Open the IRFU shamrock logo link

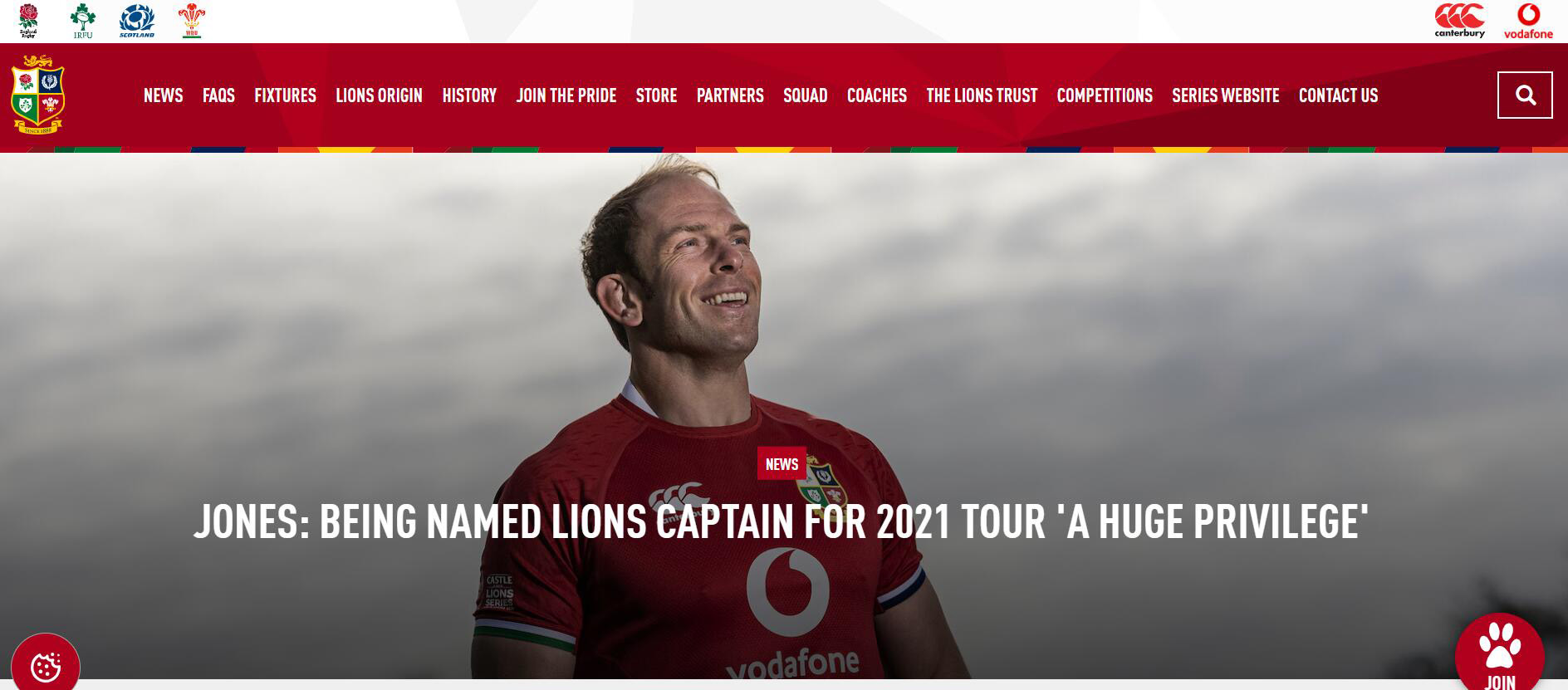[x=82, y=22]
